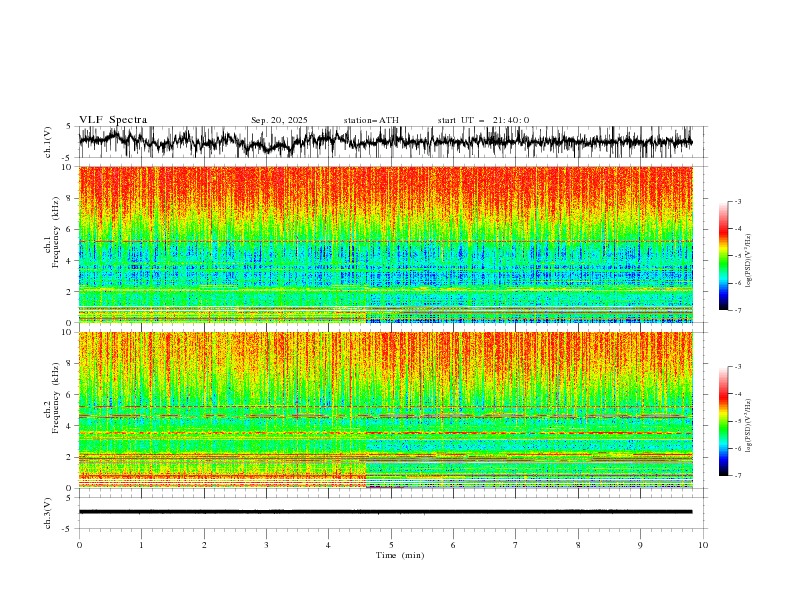Click the "5" tick on ch.1(V) axis
Image resolution: width=792 pixels, height=612 pixels.
pyautogui.click(x=68, y=127)
